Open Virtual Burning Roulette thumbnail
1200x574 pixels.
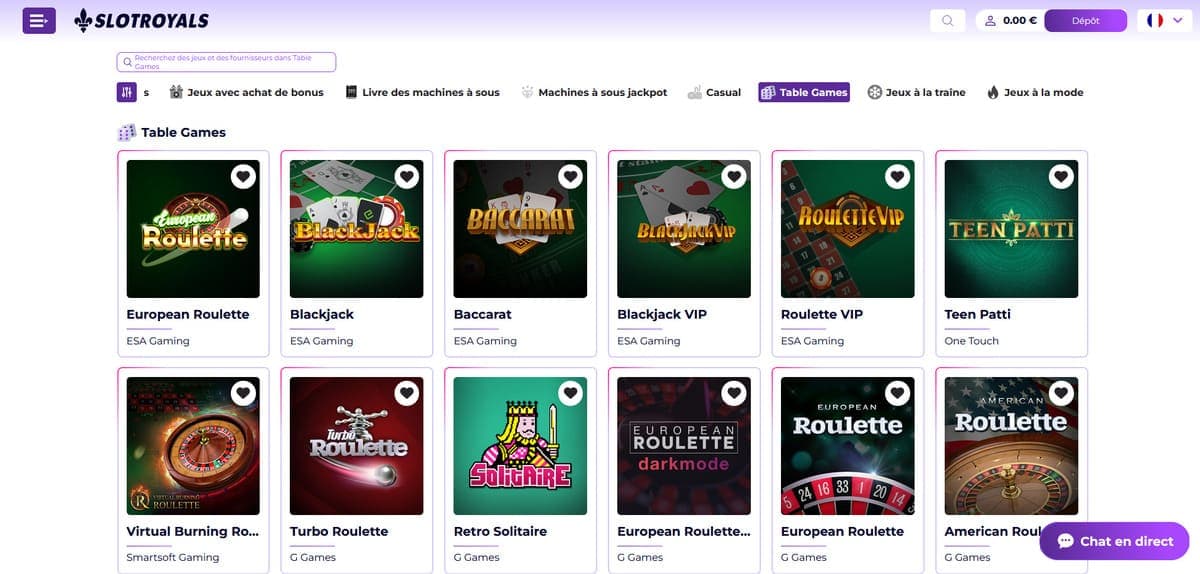pyautogui.click(x=193, y=446)
